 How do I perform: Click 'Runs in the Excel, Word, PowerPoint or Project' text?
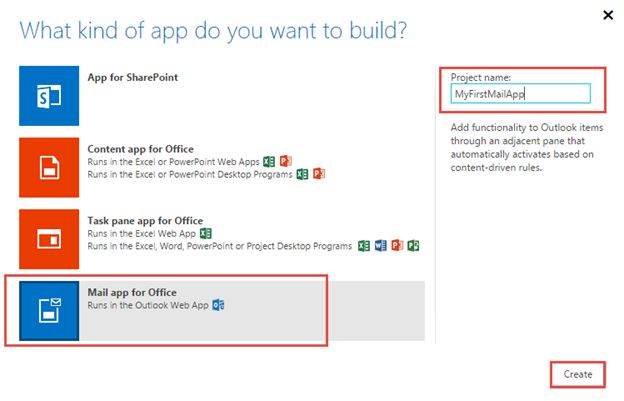220,246
